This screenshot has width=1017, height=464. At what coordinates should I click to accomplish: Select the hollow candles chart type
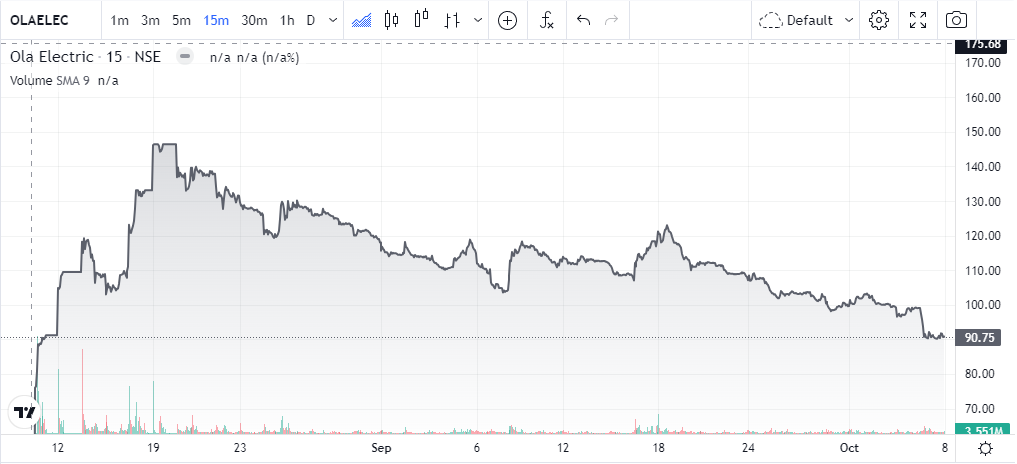(421, 20)
